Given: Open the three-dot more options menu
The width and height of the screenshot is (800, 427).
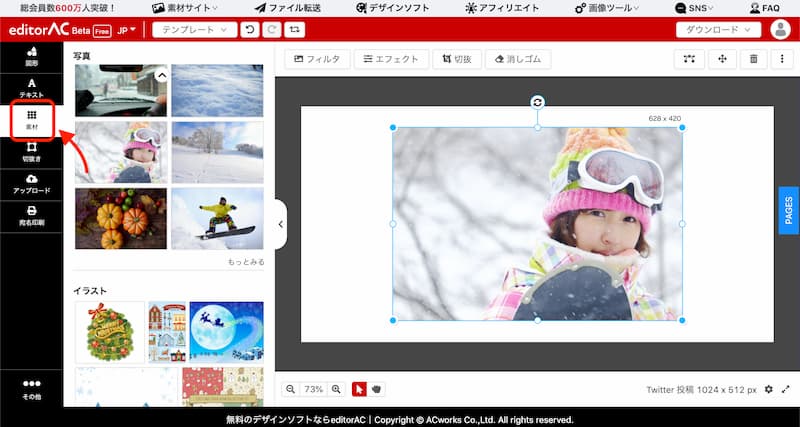Looking at the screenshot, I should 782,59.
